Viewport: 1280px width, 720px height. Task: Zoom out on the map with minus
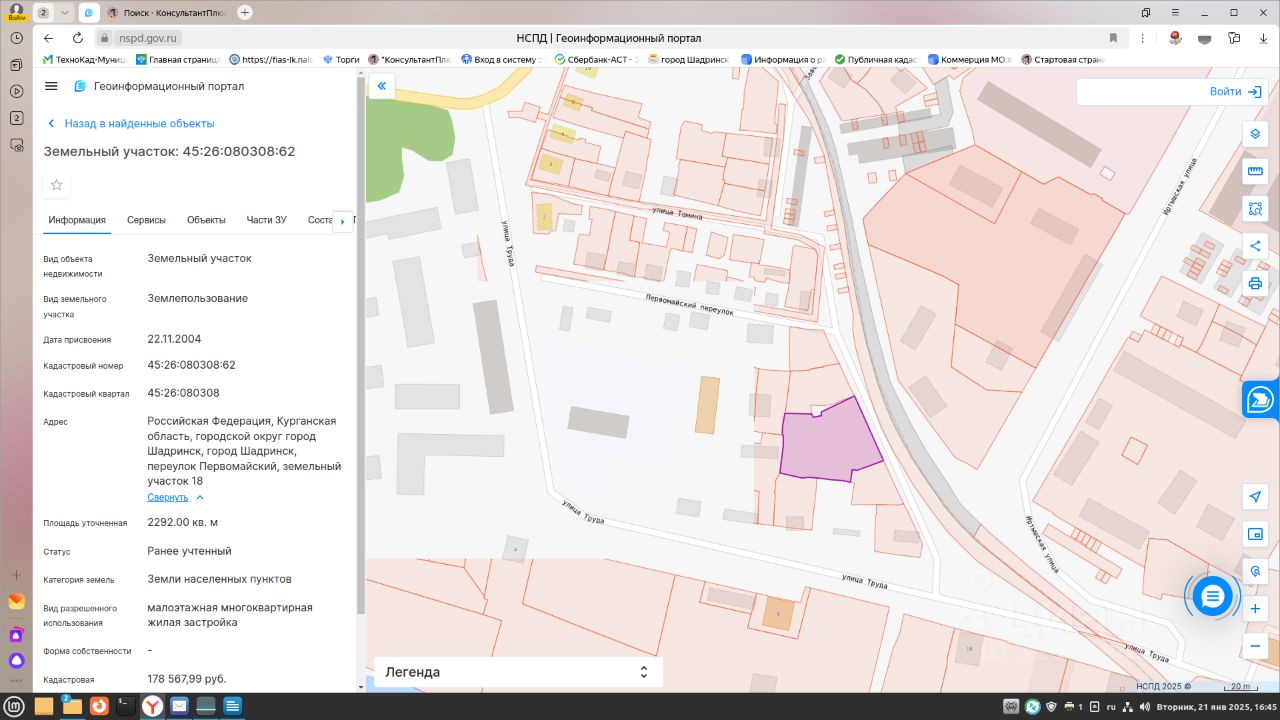1255,646
